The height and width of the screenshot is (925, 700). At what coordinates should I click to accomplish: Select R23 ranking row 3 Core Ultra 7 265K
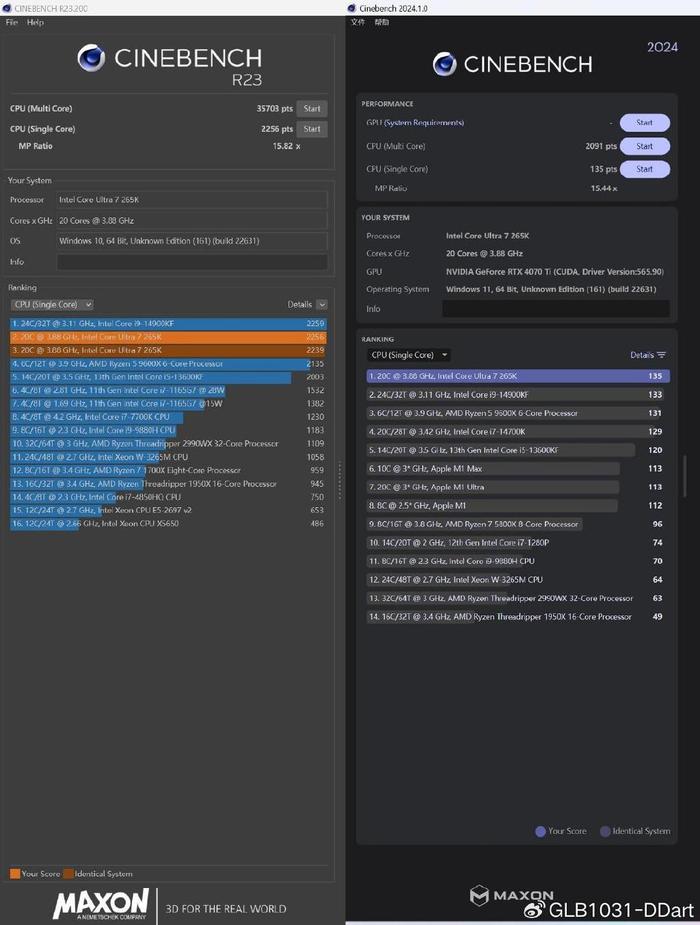(168, 350)
